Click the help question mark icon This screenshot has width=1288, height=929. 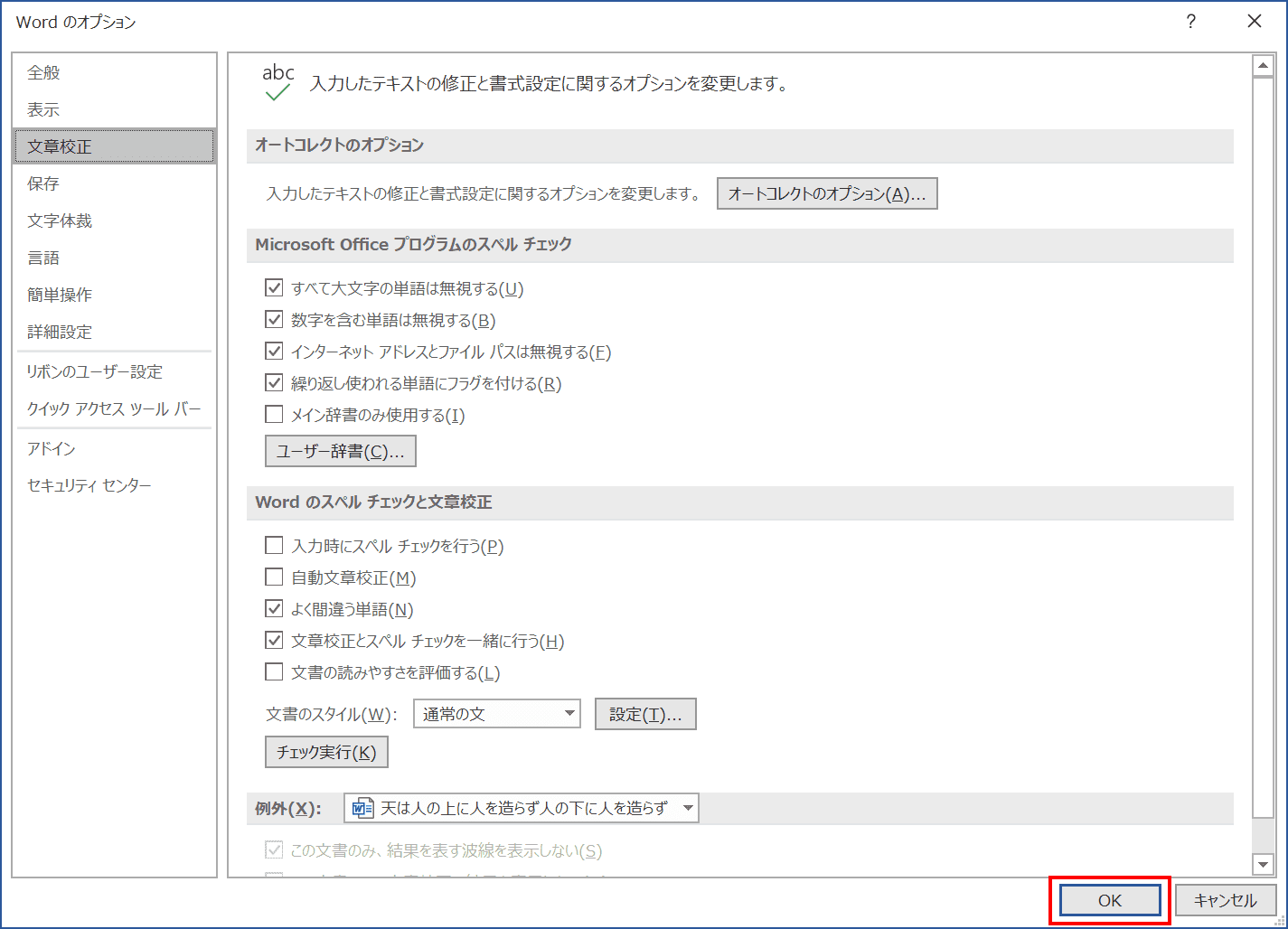1191,22
